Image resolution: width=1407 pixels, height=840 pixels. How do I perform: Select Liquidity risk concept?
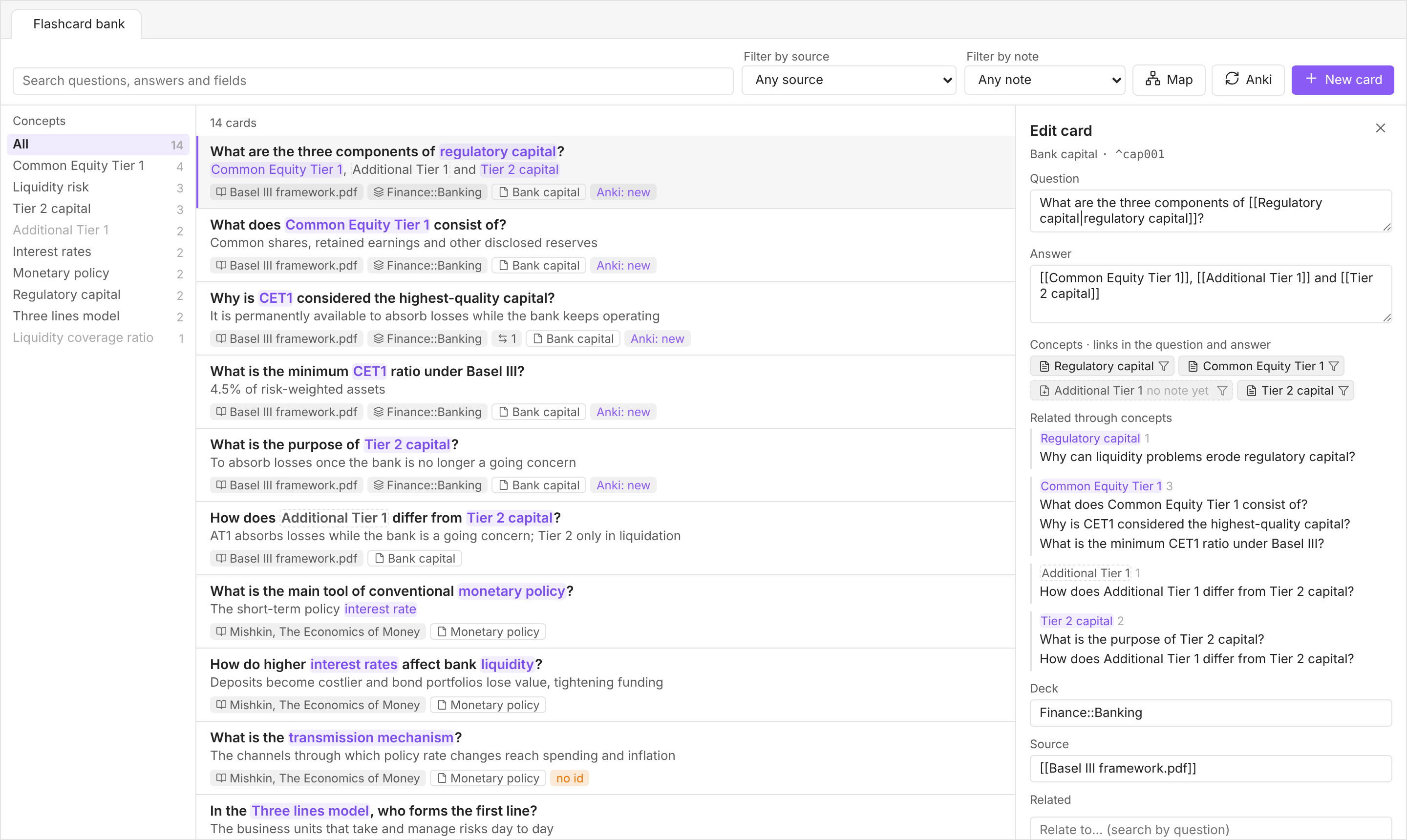pyautogui.click(x=97, y=188)
